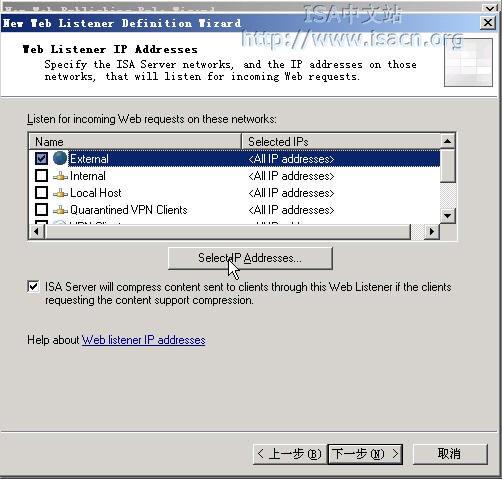Click the External network globe icon

(60, 158)
